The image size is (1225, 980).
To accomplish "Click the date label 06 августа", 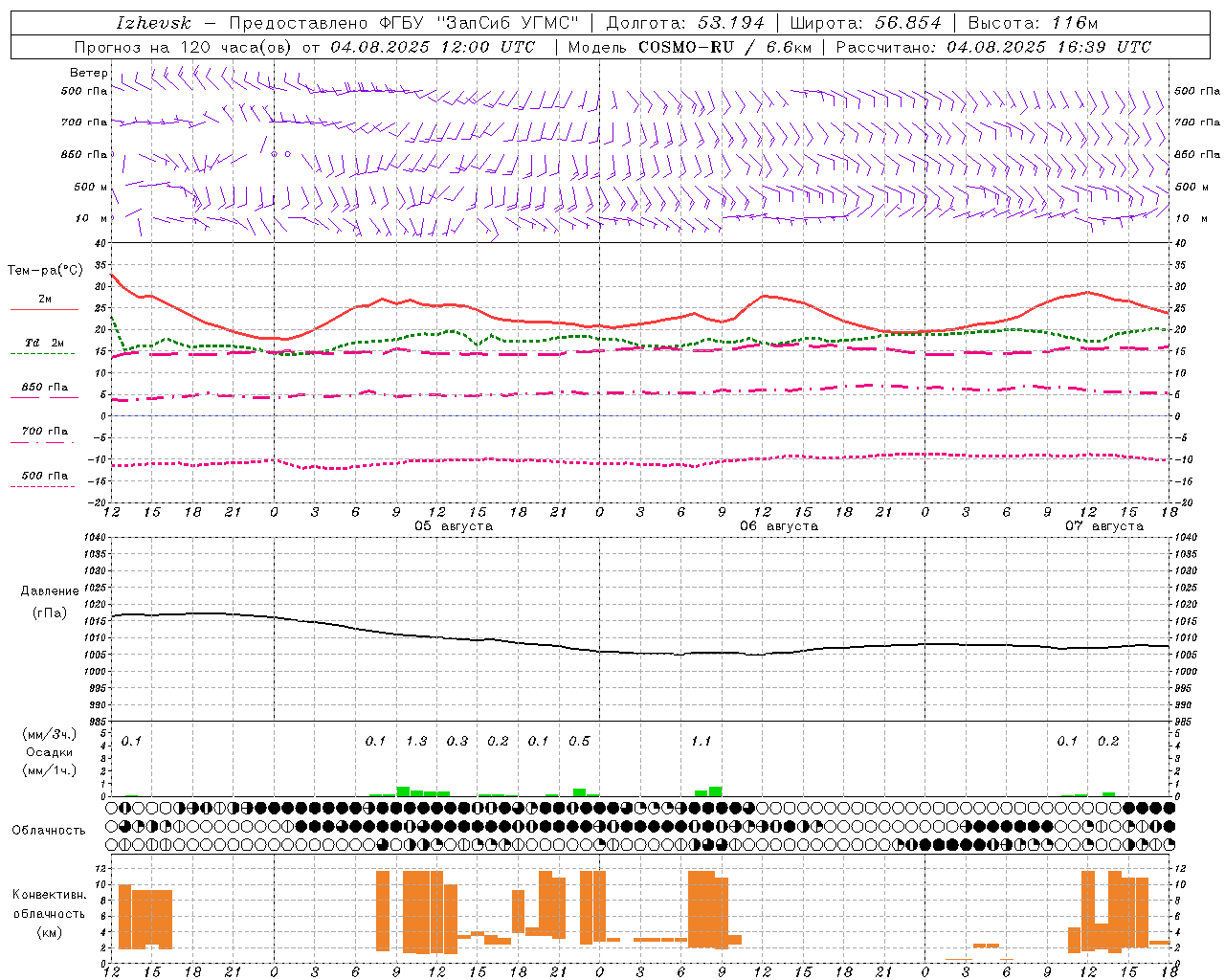I will 779,526.
